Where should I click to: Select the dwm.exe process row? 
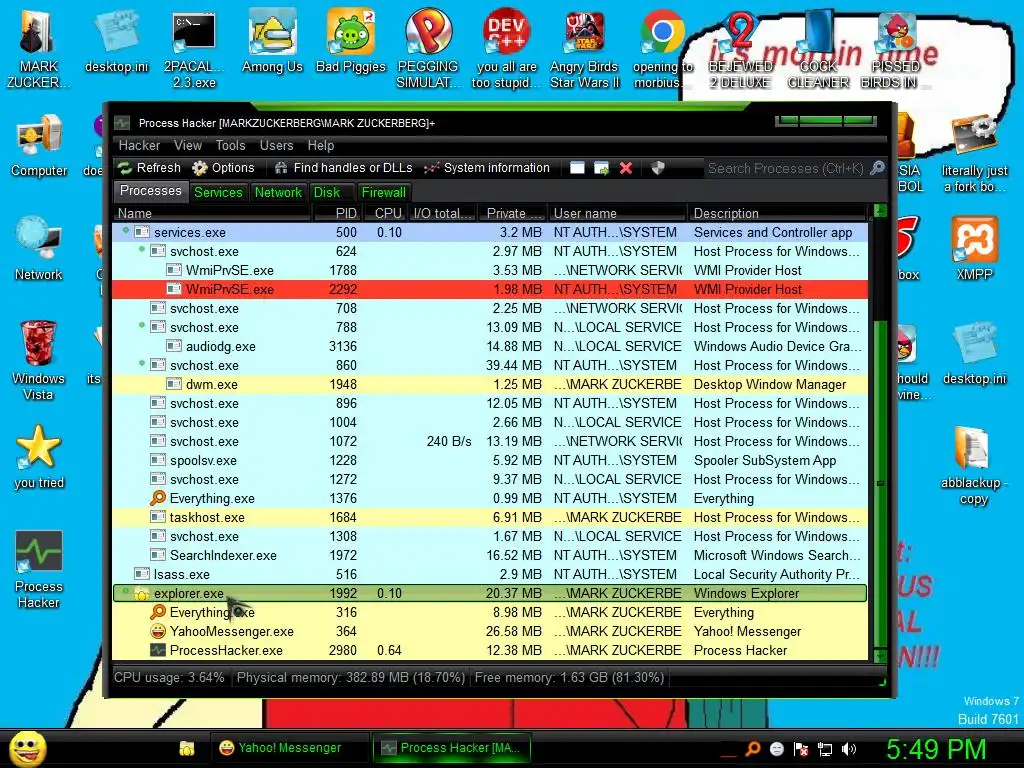[x=490, y=384]
